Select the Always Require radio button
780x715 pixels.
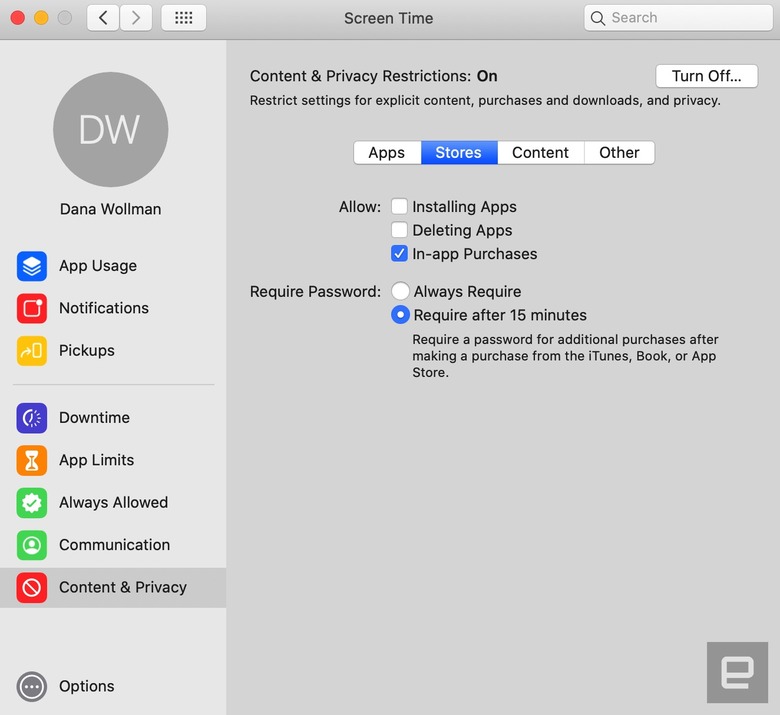[x=400, y=291]
